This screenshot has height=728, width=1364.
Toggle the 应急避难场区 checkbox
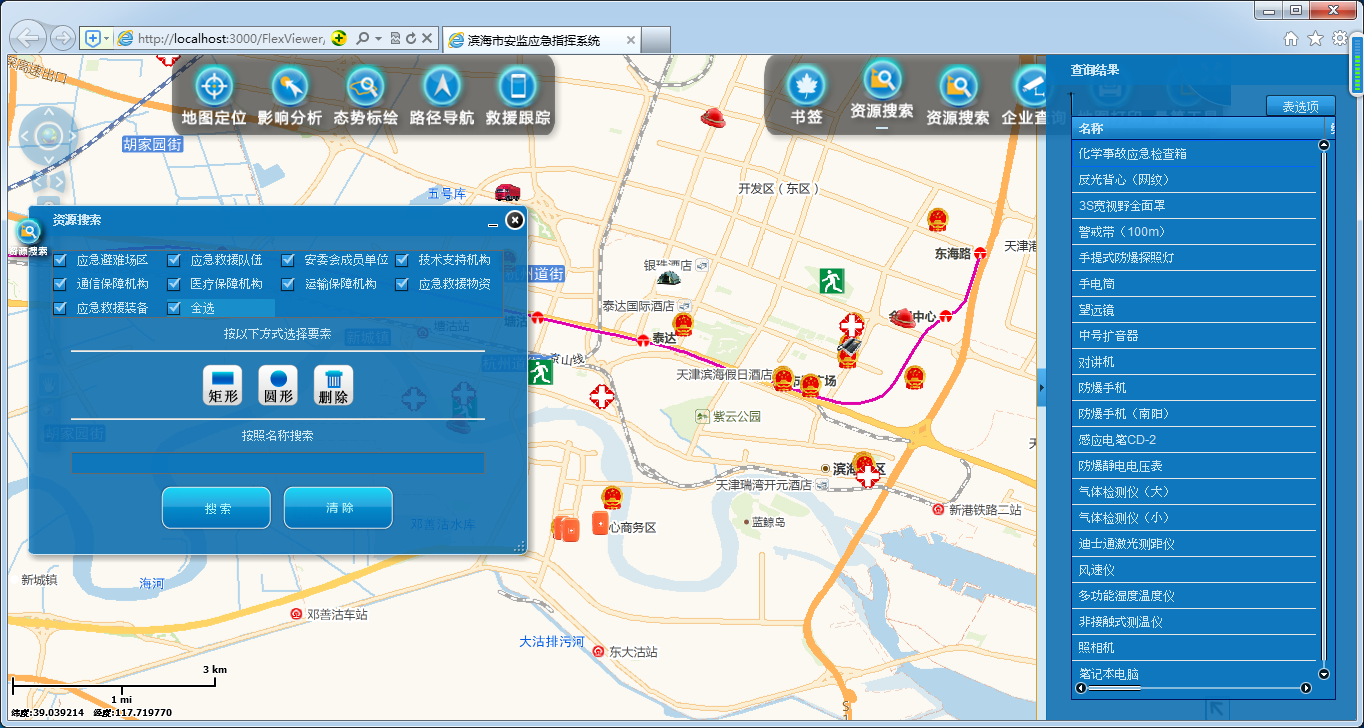[x=59, y=260]
